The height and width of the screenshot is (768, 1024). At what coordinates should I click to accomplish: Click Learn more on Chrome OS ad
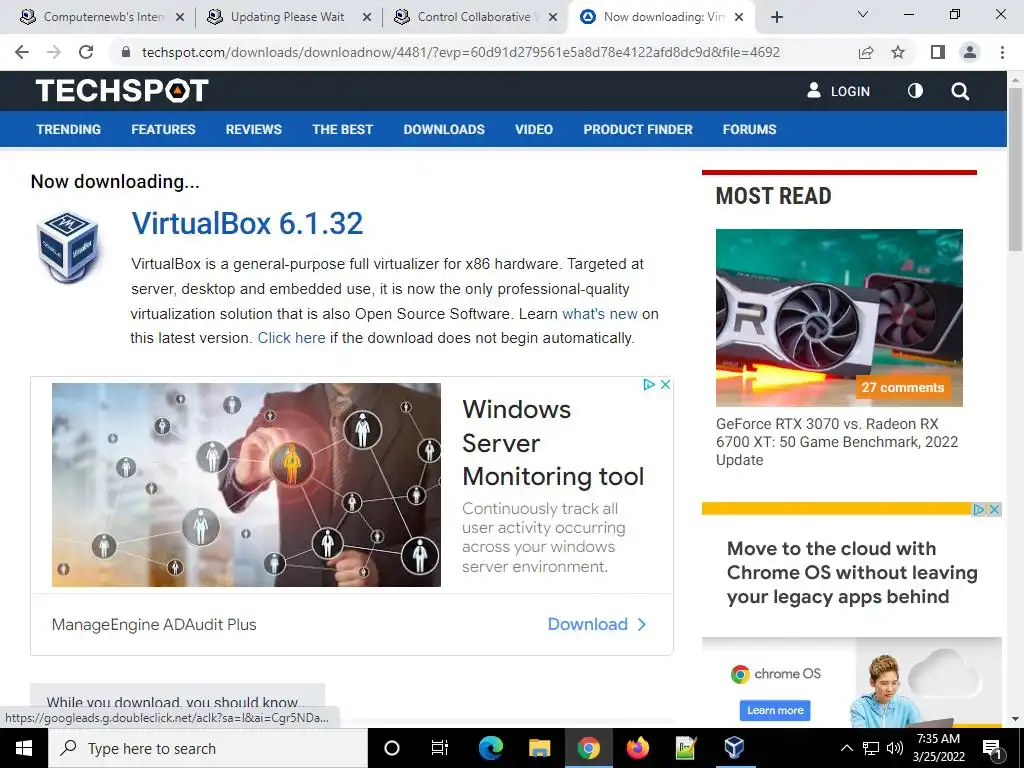775,711
